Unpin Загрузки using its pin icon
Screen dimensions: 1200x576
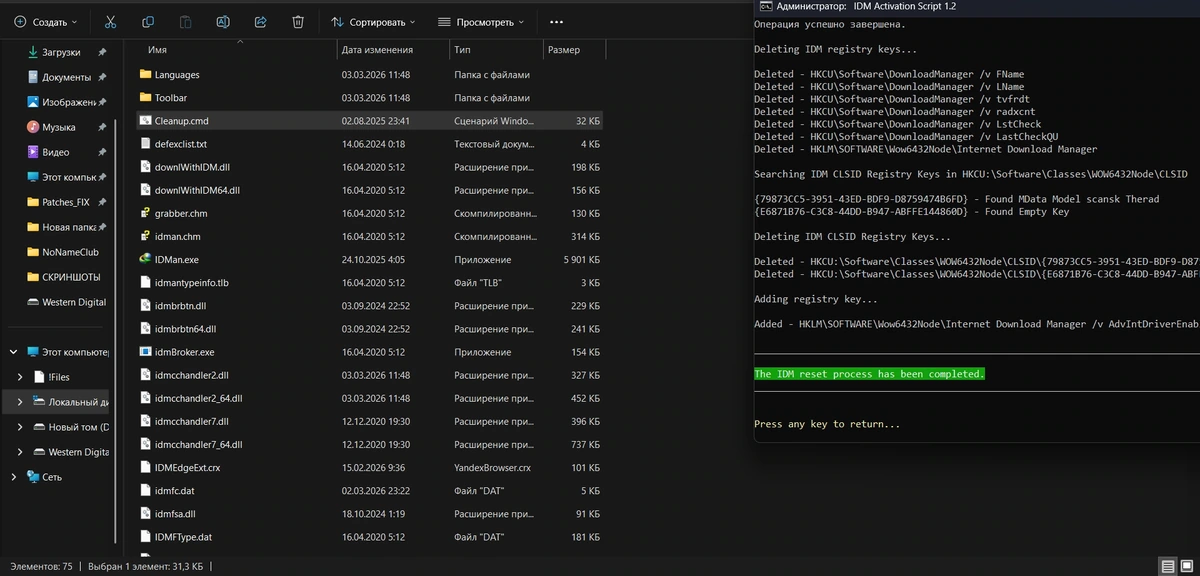102,52
